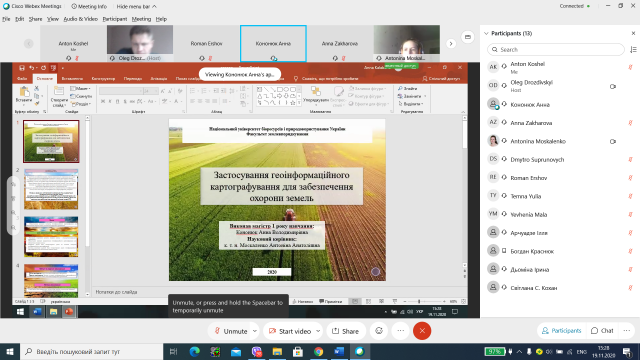Open notification center in system tray
This screenshot has height=360, width=640.
click(x=627, y=351)
